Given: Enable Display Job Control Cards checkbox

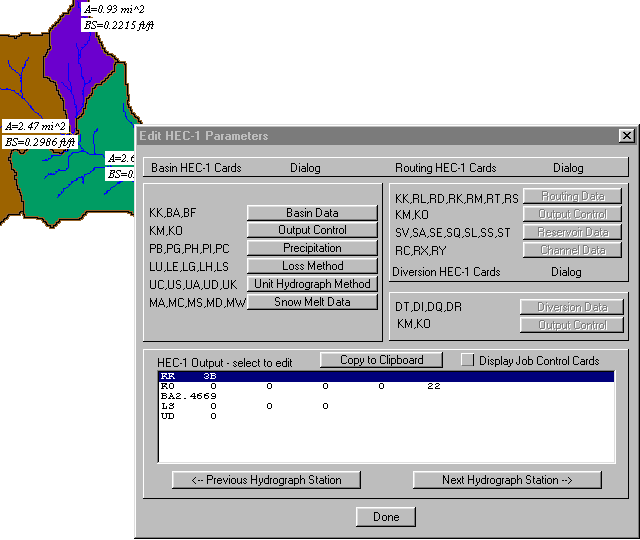Looking at the screenshot, I should pyautogui.click(x=467, y=360).
